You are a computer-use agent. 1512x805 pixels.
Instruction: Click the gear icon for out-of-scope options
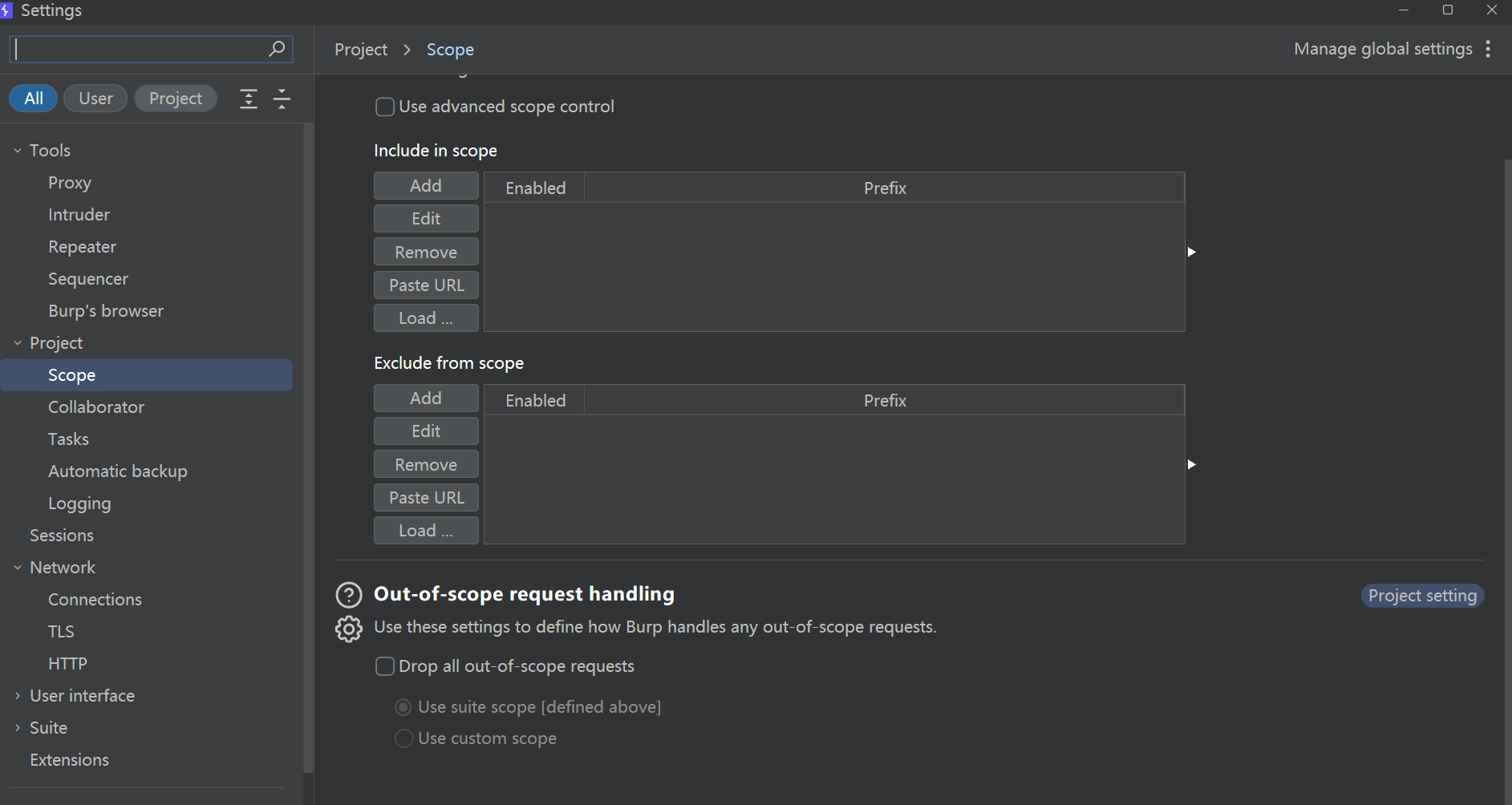[x=349, y=629]
